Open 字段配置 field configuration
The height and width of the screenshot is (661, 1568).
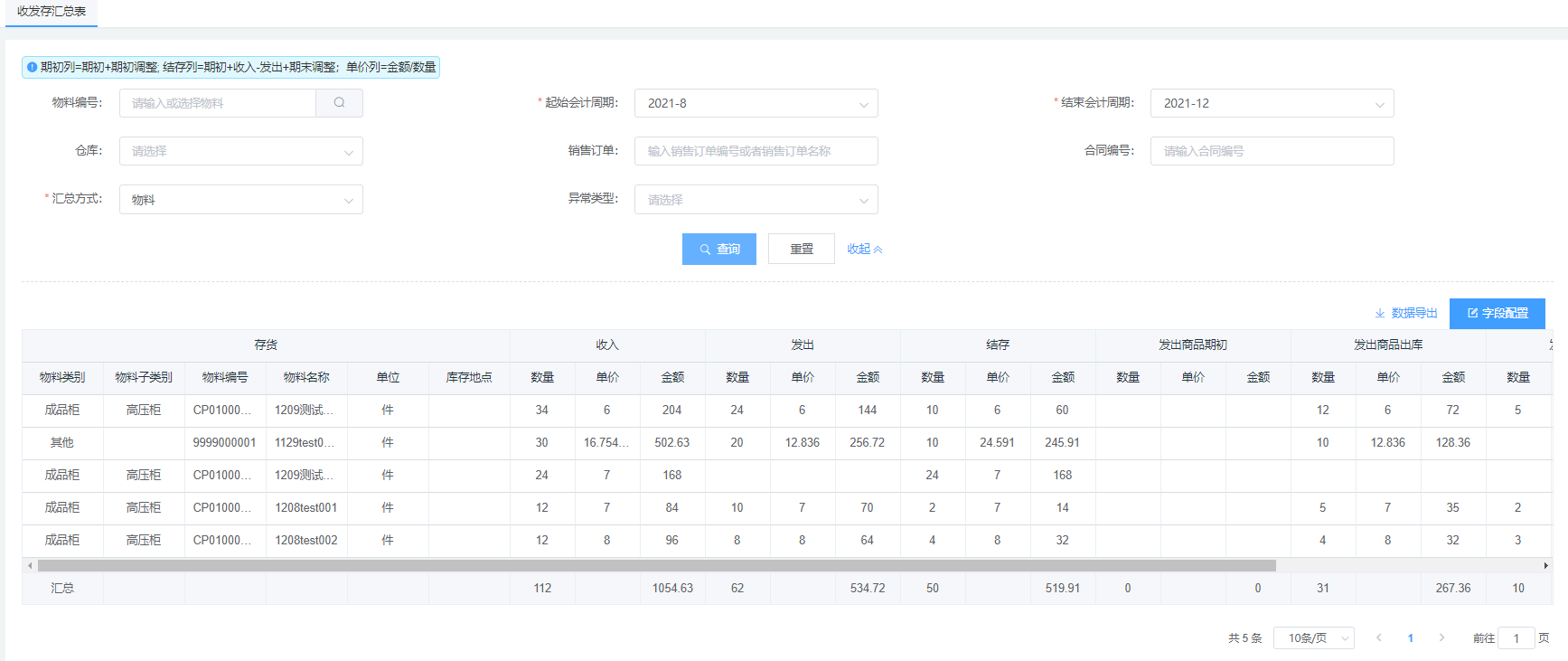point(1498,313)
